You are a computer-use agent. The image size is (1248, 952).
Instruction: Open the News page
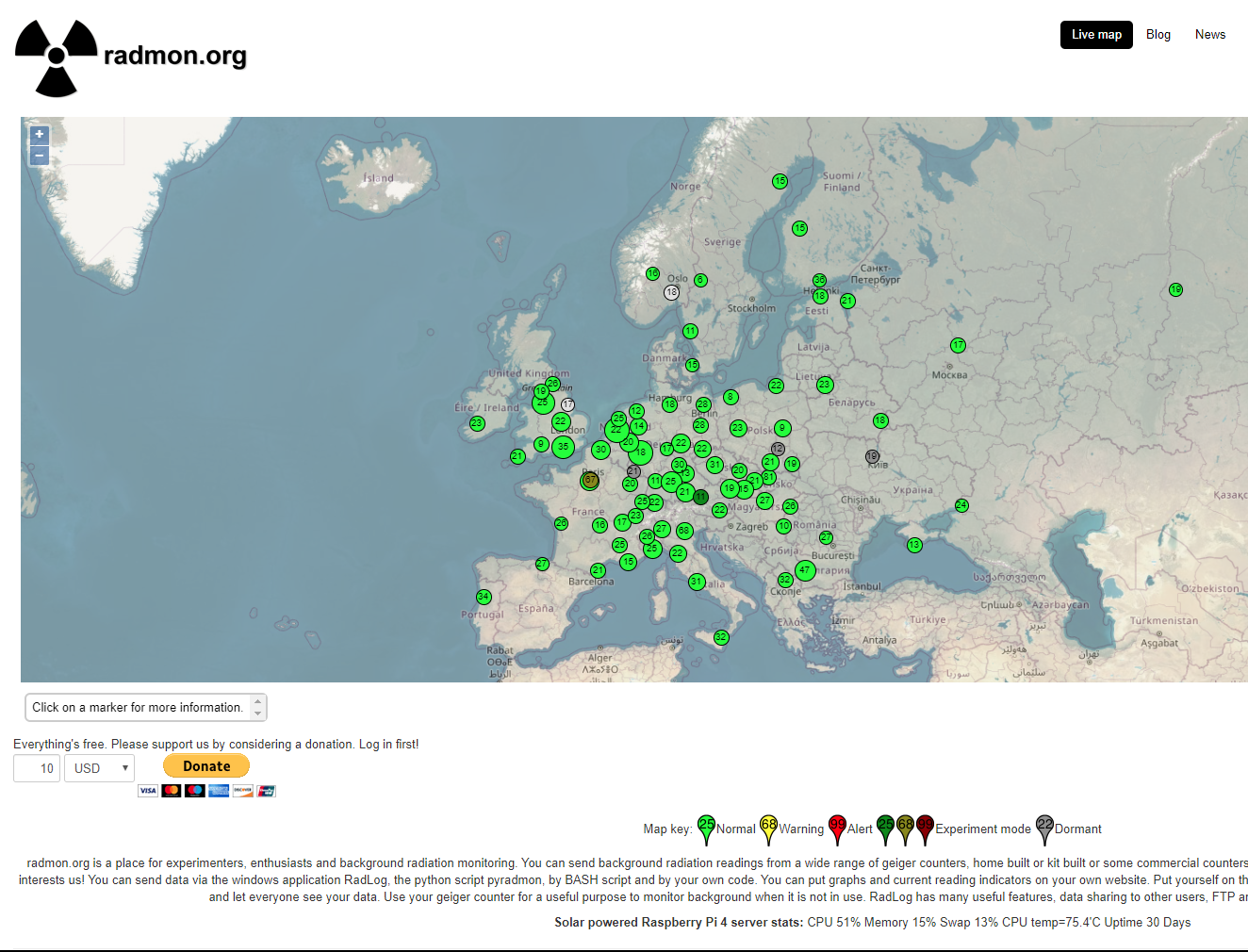[x=1210, y=35]
